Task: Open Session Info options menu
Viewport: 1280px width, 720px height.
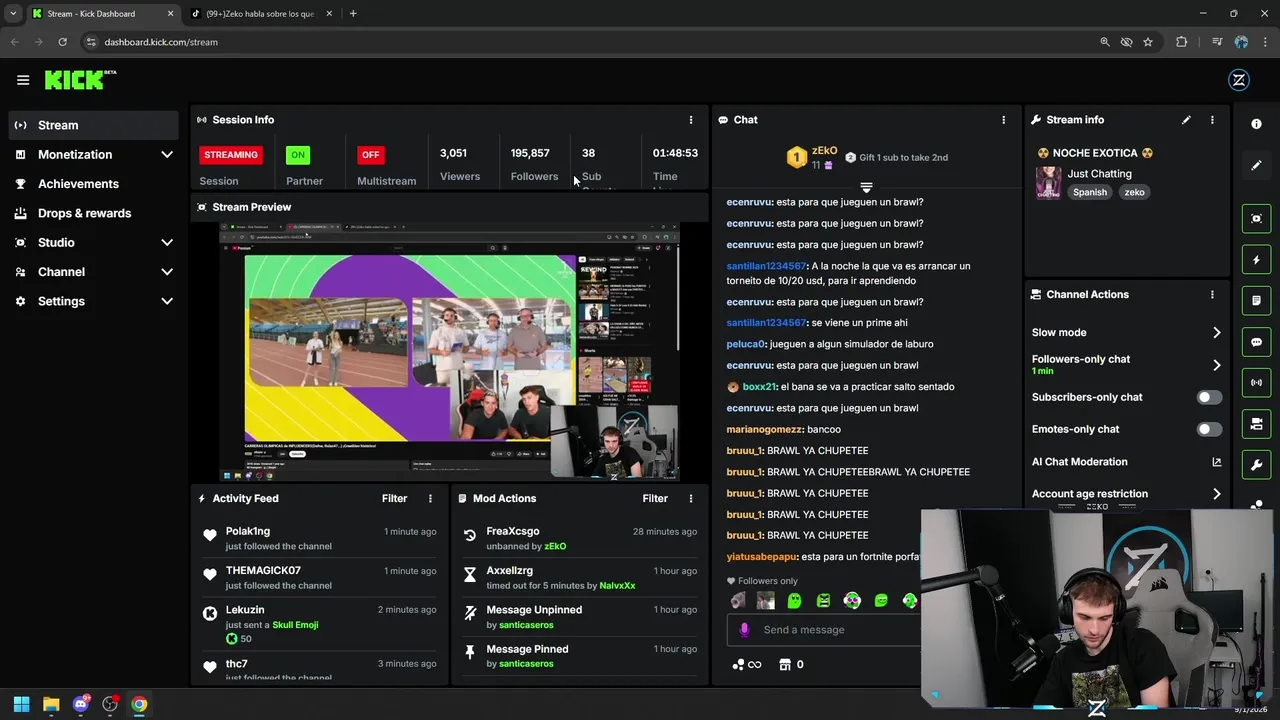Action: (x=690, y=120)
